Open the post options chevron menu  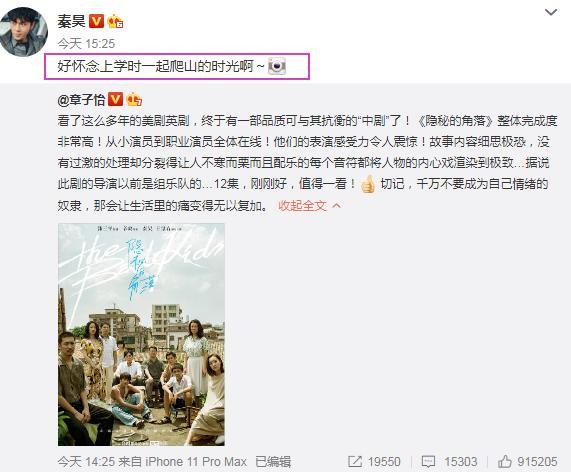[x=551, y=12]
